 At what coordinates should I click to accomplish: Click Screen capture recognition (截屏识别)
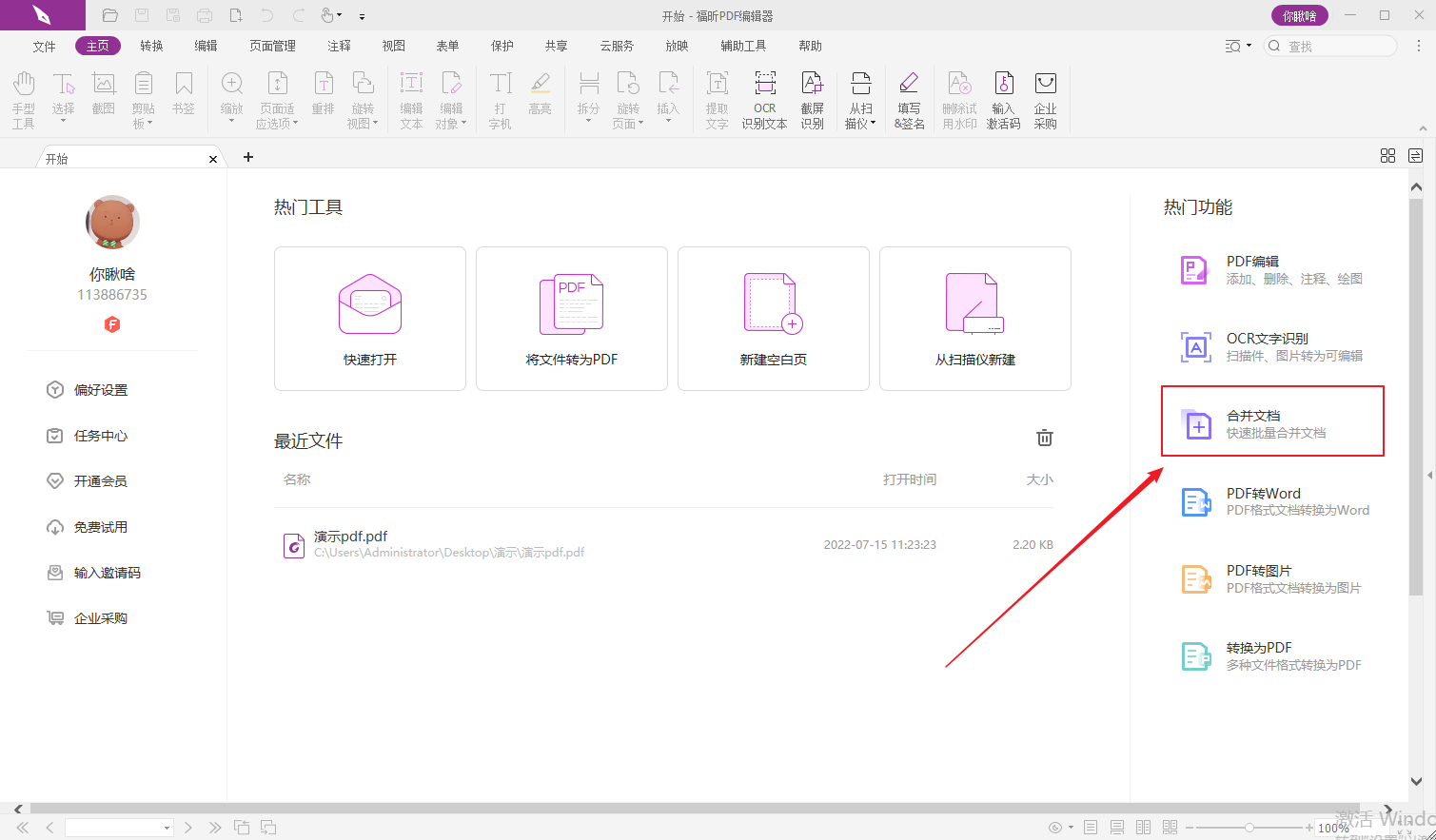pyautogui.click(x=813, y=99)
